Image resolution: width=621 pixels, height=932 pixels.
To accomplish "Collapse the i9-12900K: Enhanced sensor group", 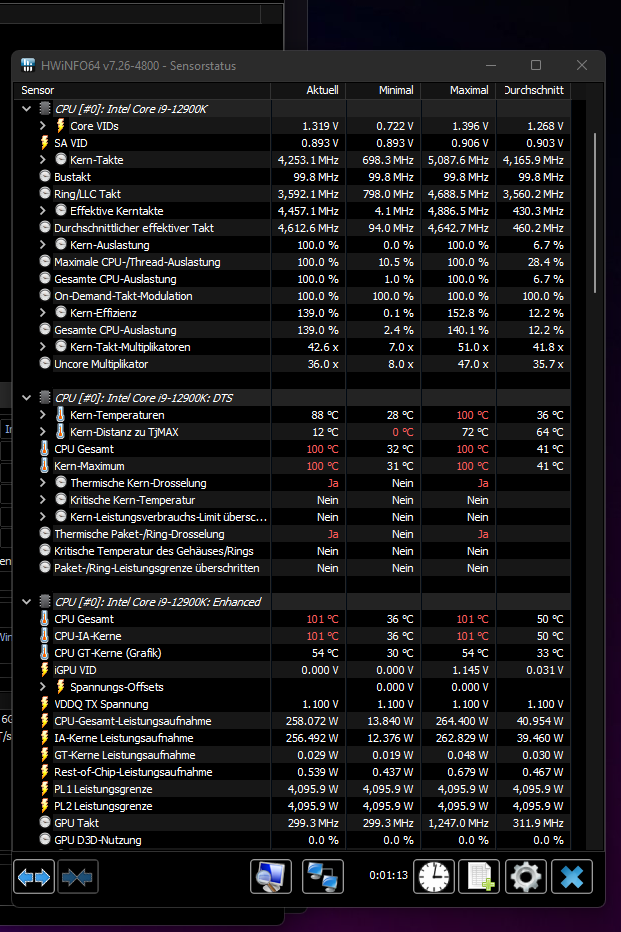I will tap(26, 602).
